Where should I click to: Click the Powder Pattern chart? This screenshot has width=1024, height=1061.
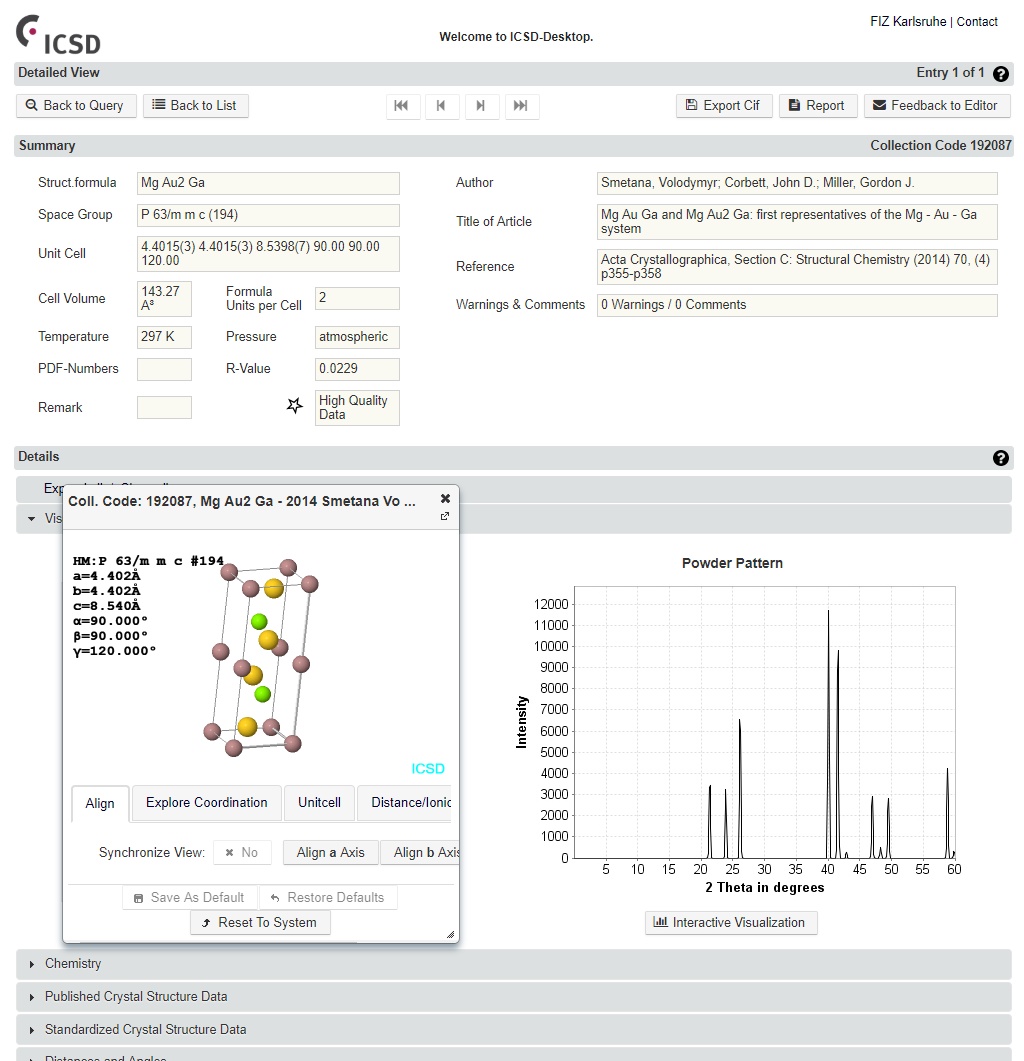[x=764, y=722]
